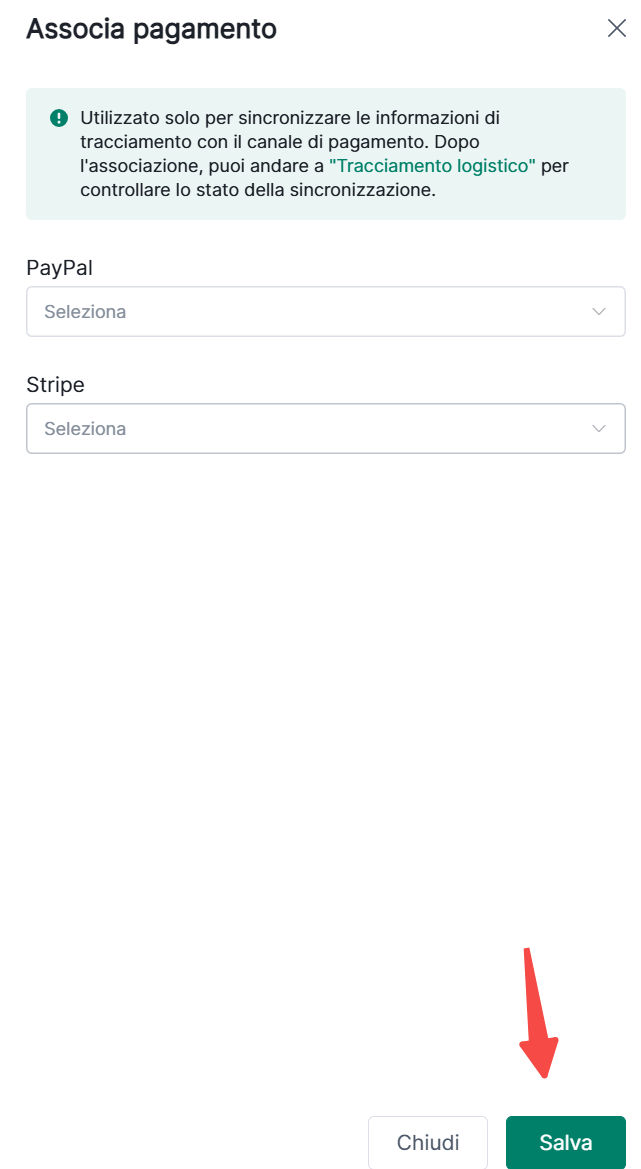The image size is (641, 1169).
Task: Click the Chiudi button
Action: [428, 1142]
